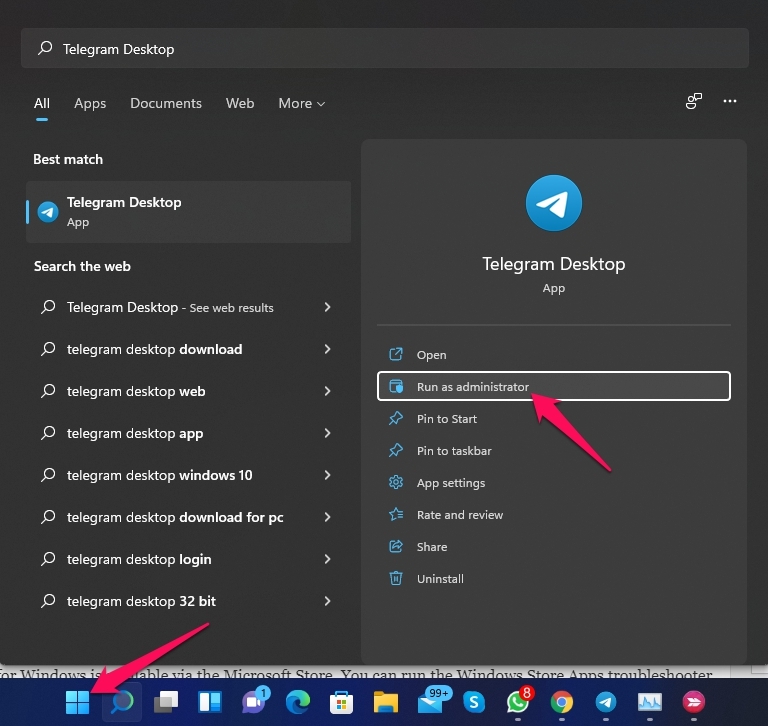Screen dimensions: 768x726
Task: Expand chevron for 'telegram desktop login' row
Action: (x=328, y=559)
